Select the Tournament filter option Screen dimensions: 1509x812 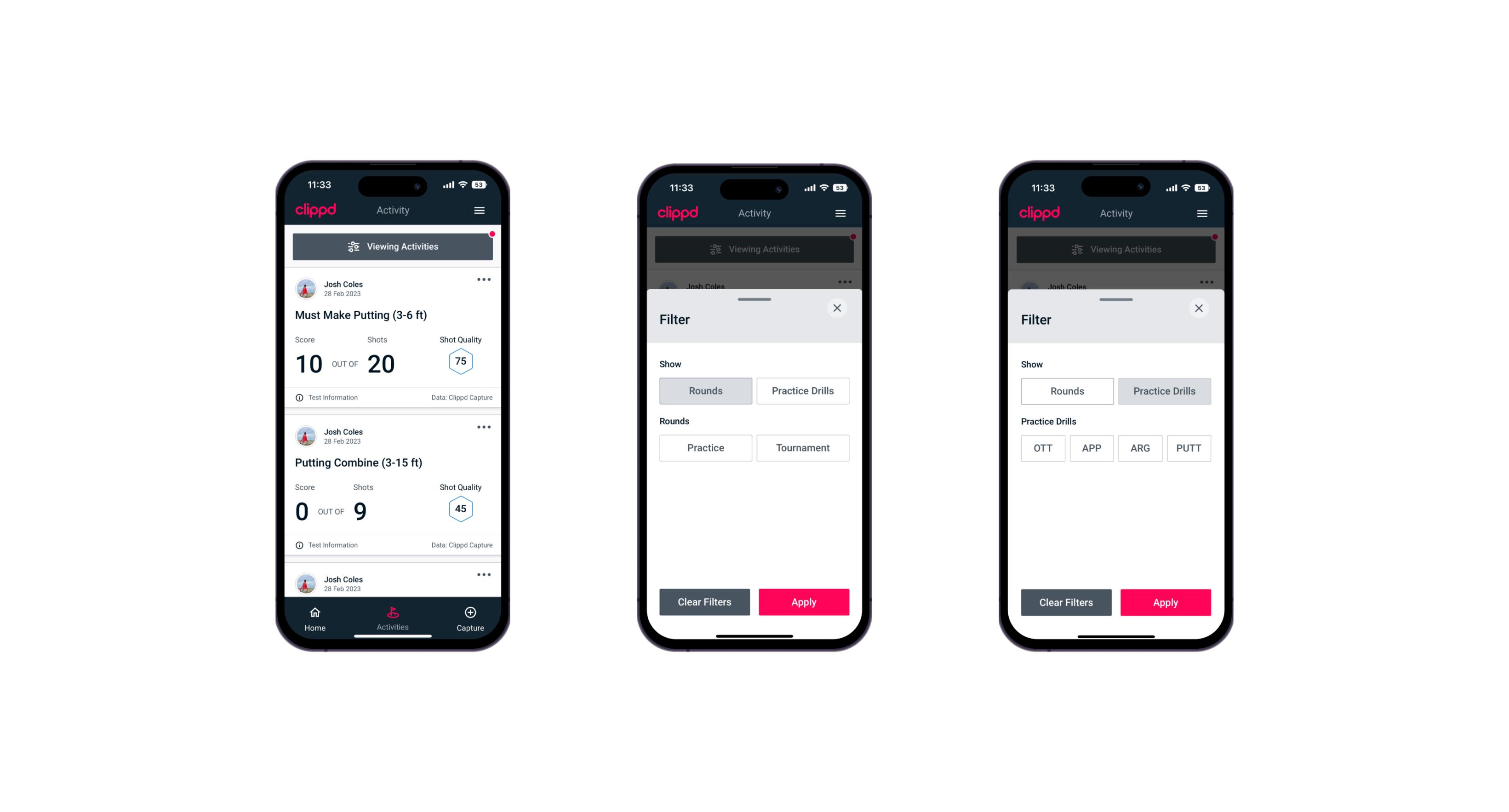coord(801,447)
